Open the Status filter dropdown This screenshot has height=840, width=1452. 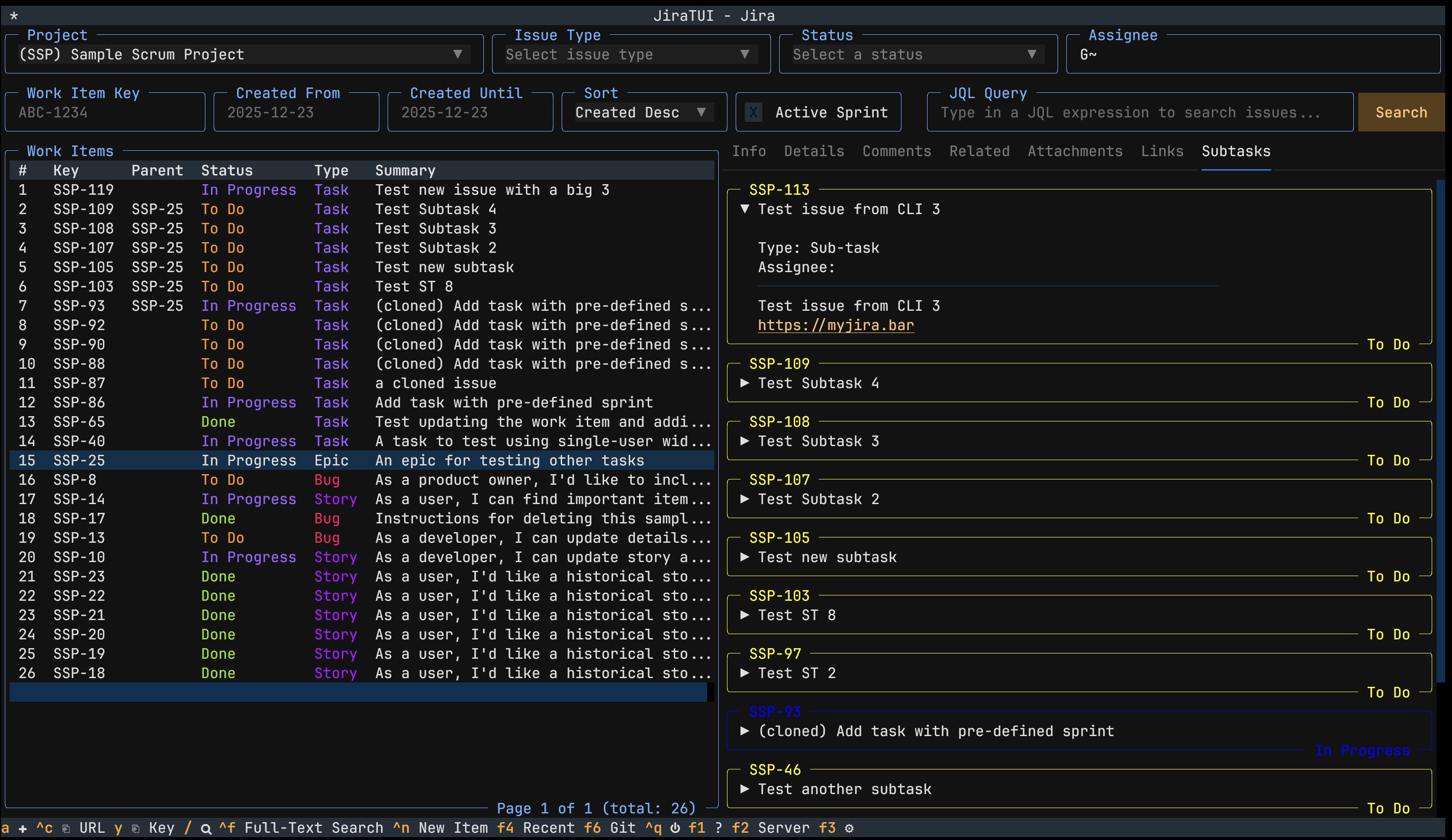[x=918, y=55]
